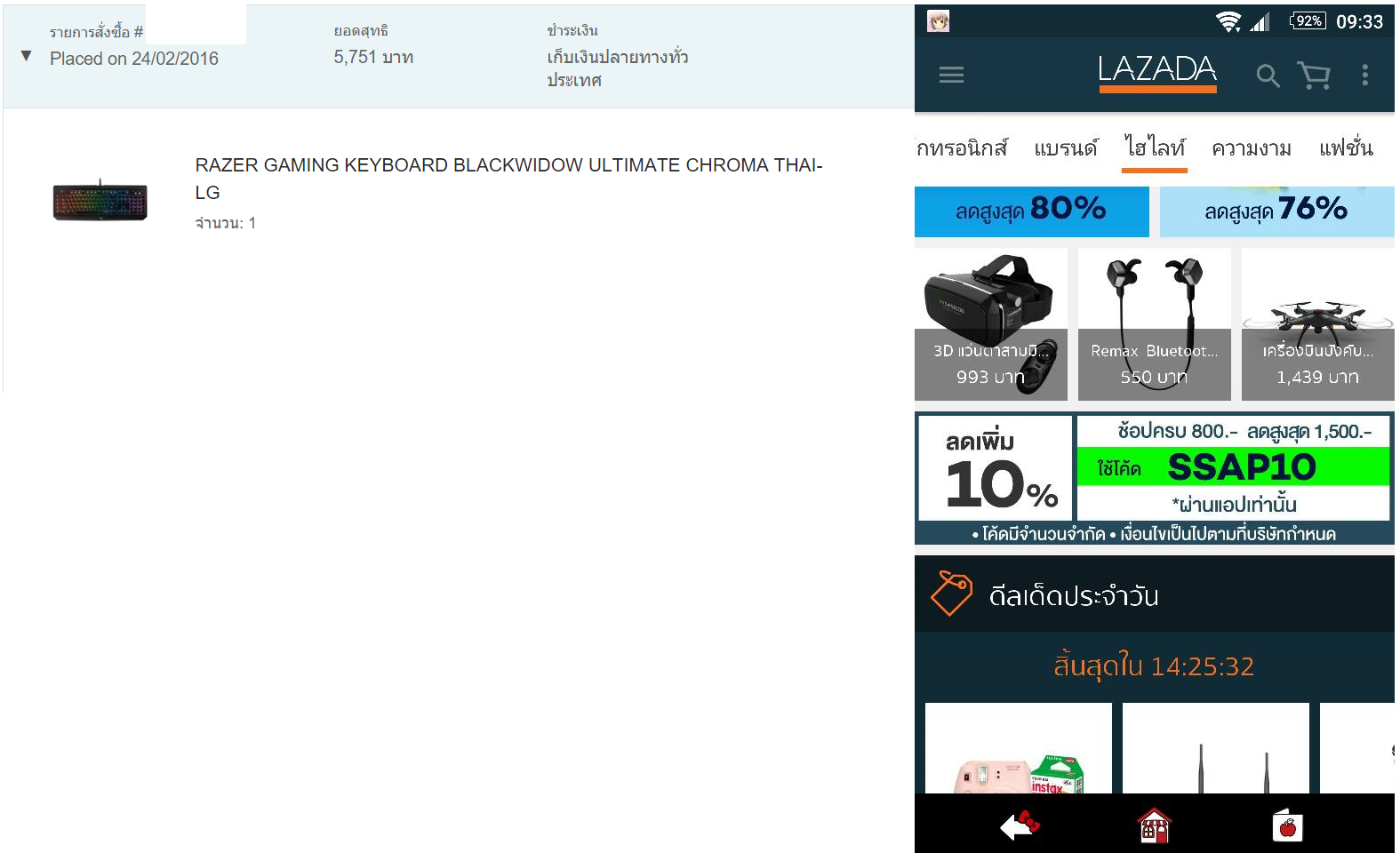The width and height of the screenshot is (1400, 853).
Task: Open the shopping cart icon
Action: [1314, 76]
